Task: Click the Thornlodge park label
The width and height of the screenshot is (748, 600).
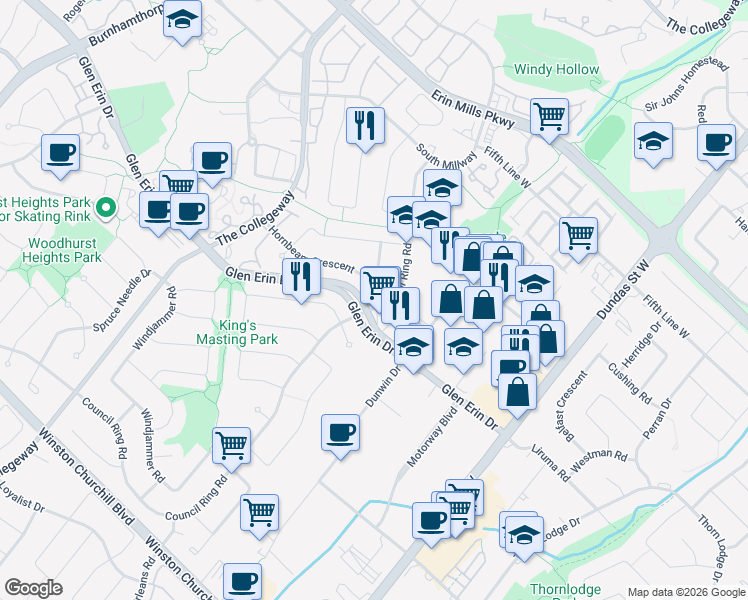Action: pos(565,590)
